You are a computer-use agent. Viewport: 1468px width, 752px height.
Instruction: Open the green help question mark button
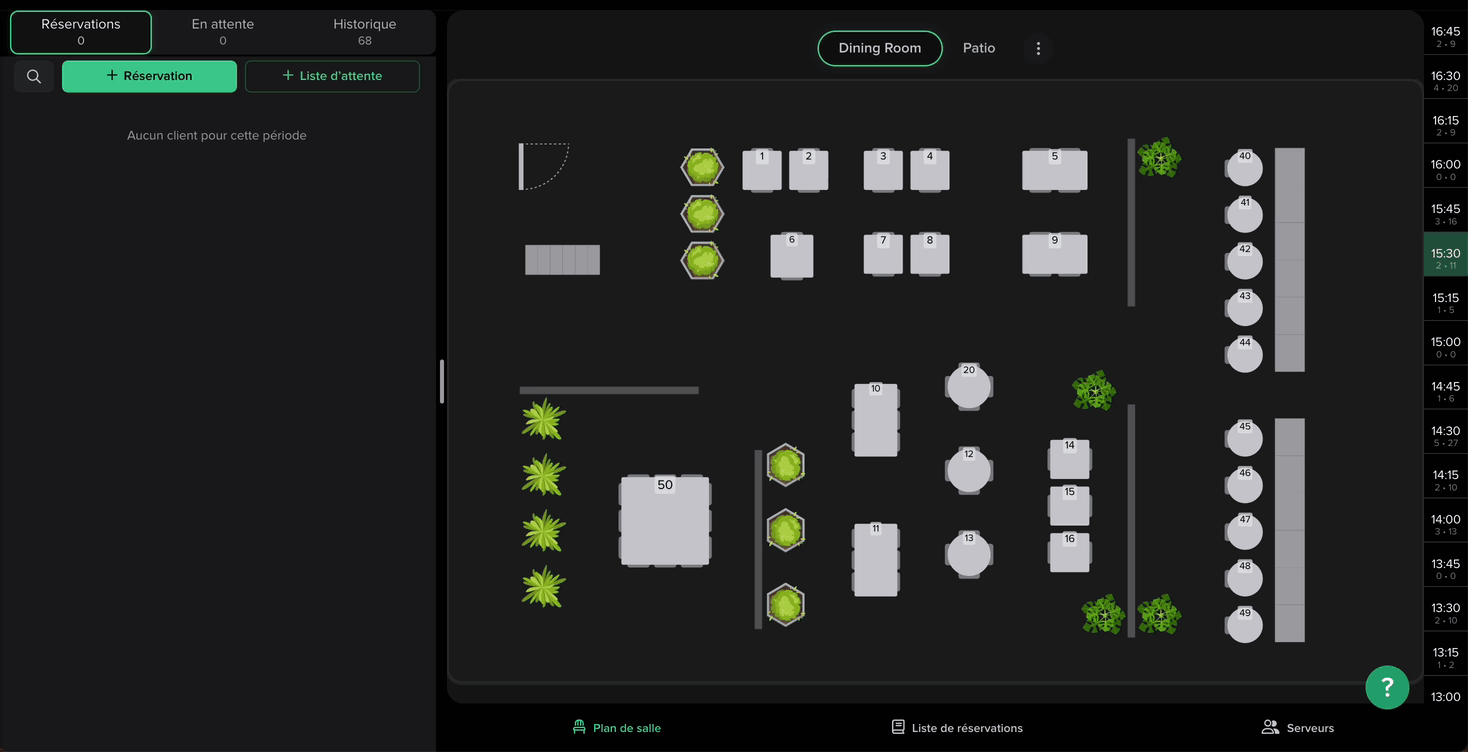point(1387,687)
